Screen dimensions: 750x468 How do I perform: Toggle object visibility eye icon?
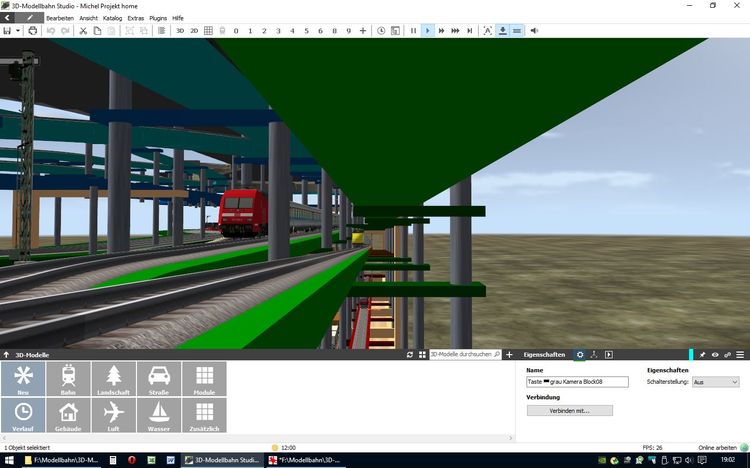click(715, 355)
